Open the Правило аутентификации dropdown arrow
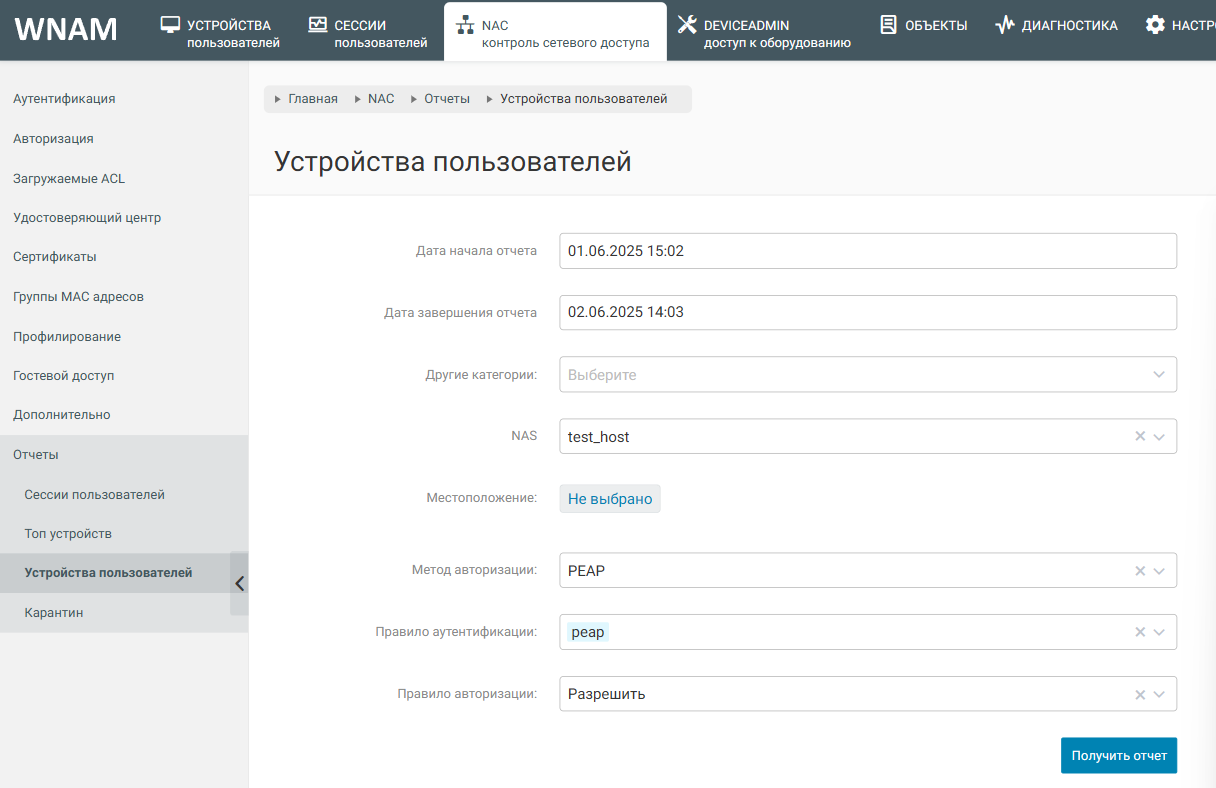Viewport: 1216px width, 788px height. pos(1159,632)
